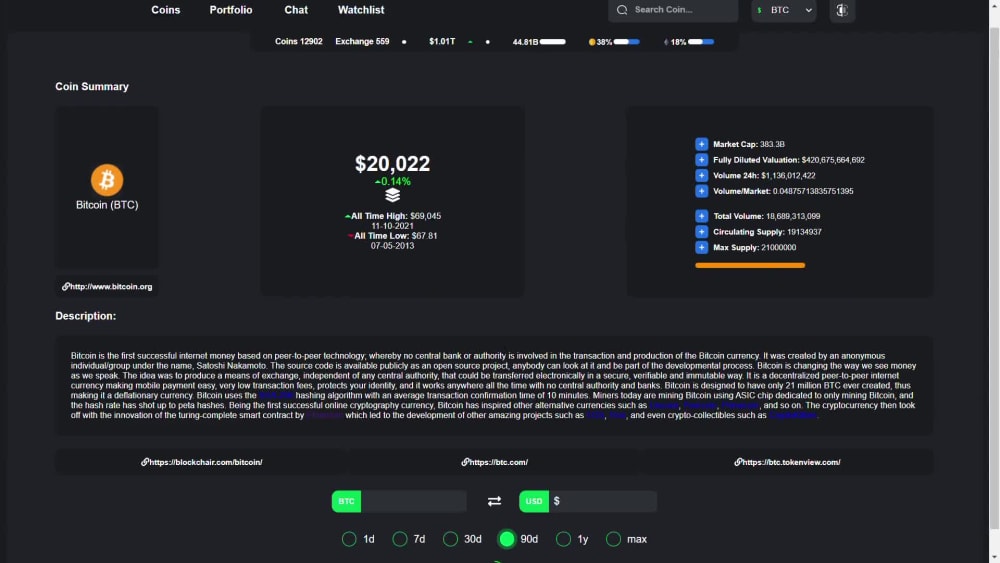Toggle the theme switch icon
Viewport: 1000px width, 563px height.
(x=842, y=10)
